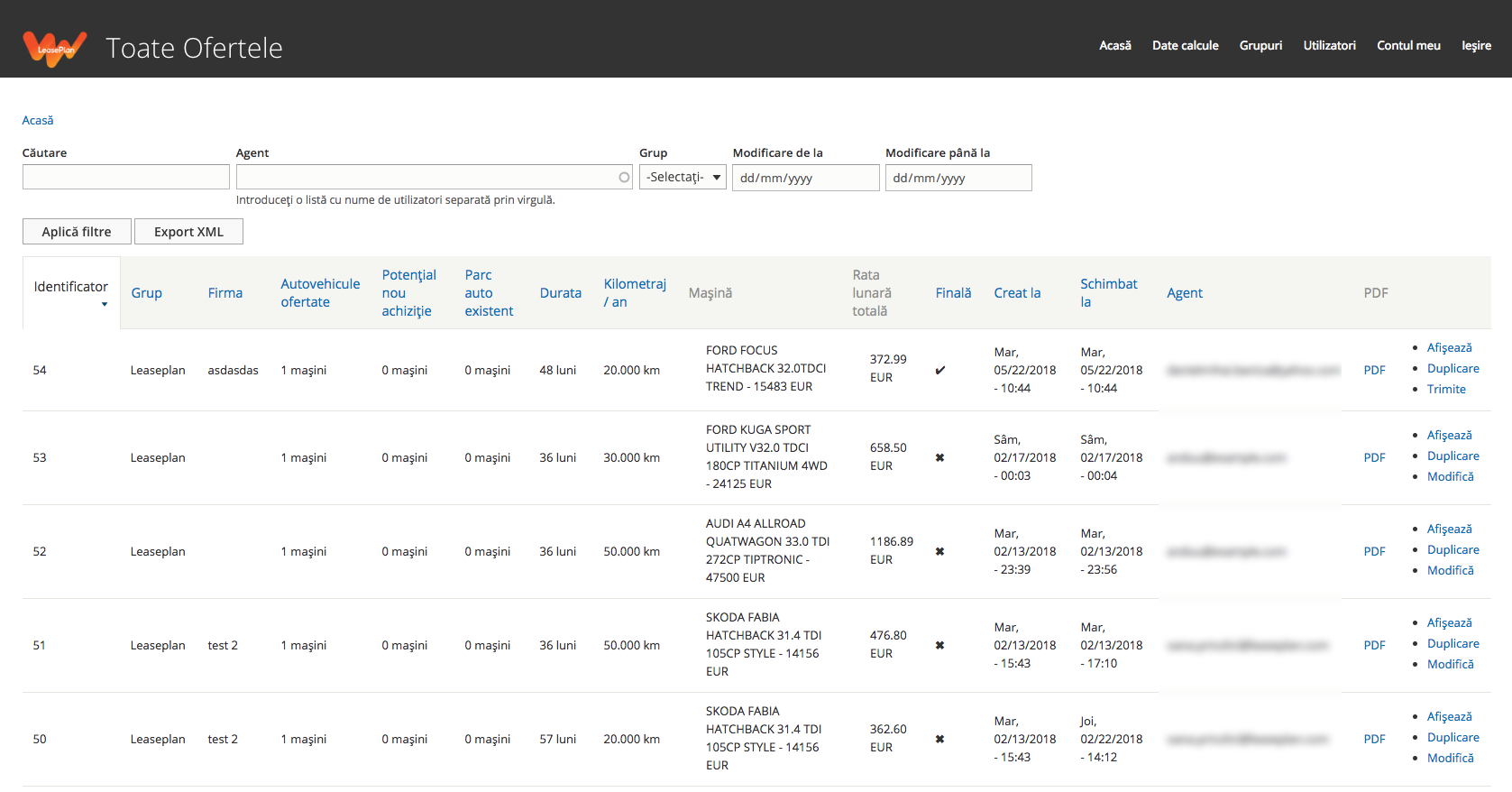Click Duplicare for offer 54
This screenshot has height=792, width=1512.
click(1452, 368)
